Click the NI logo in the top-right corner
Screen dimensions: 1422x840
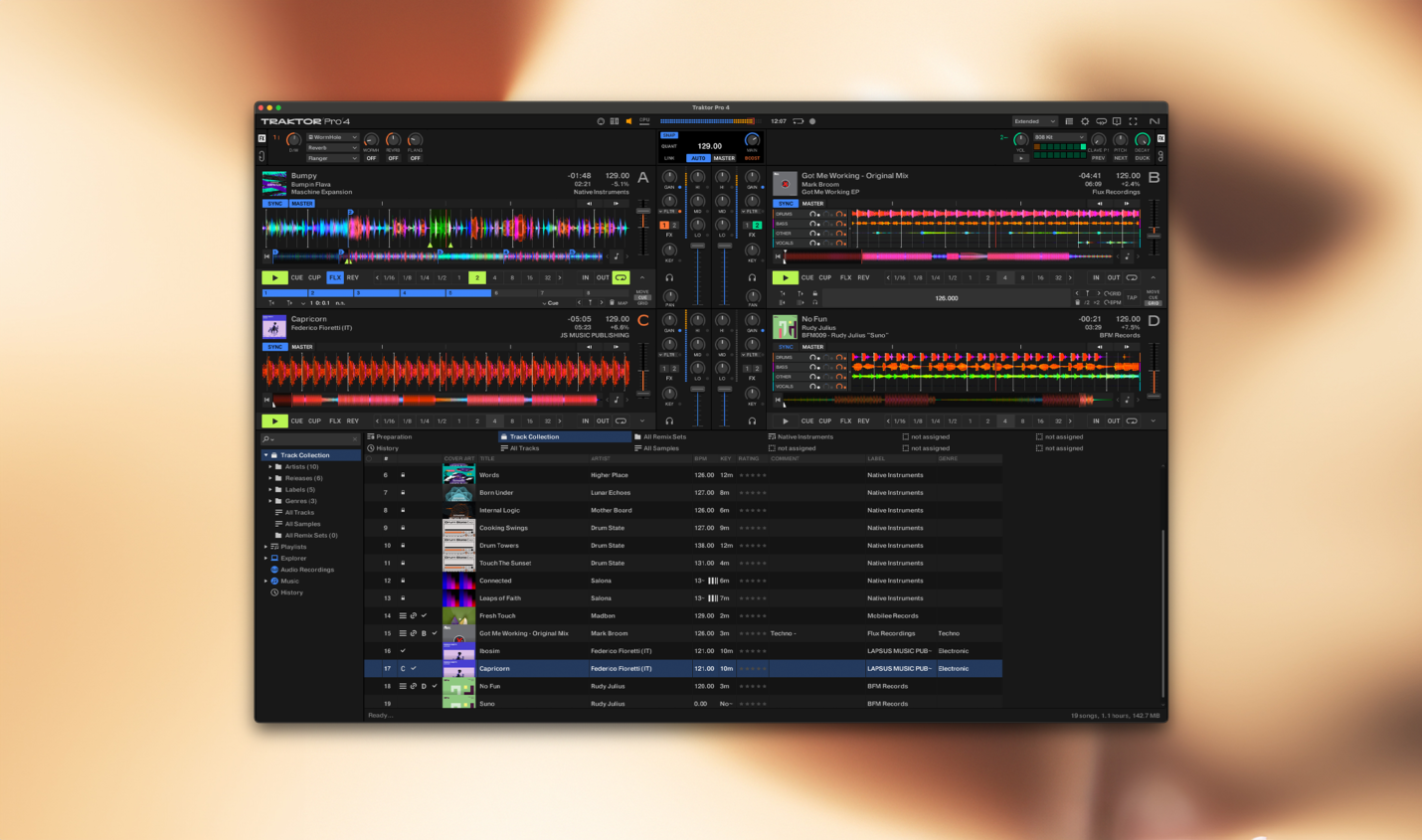point(1155,120)
